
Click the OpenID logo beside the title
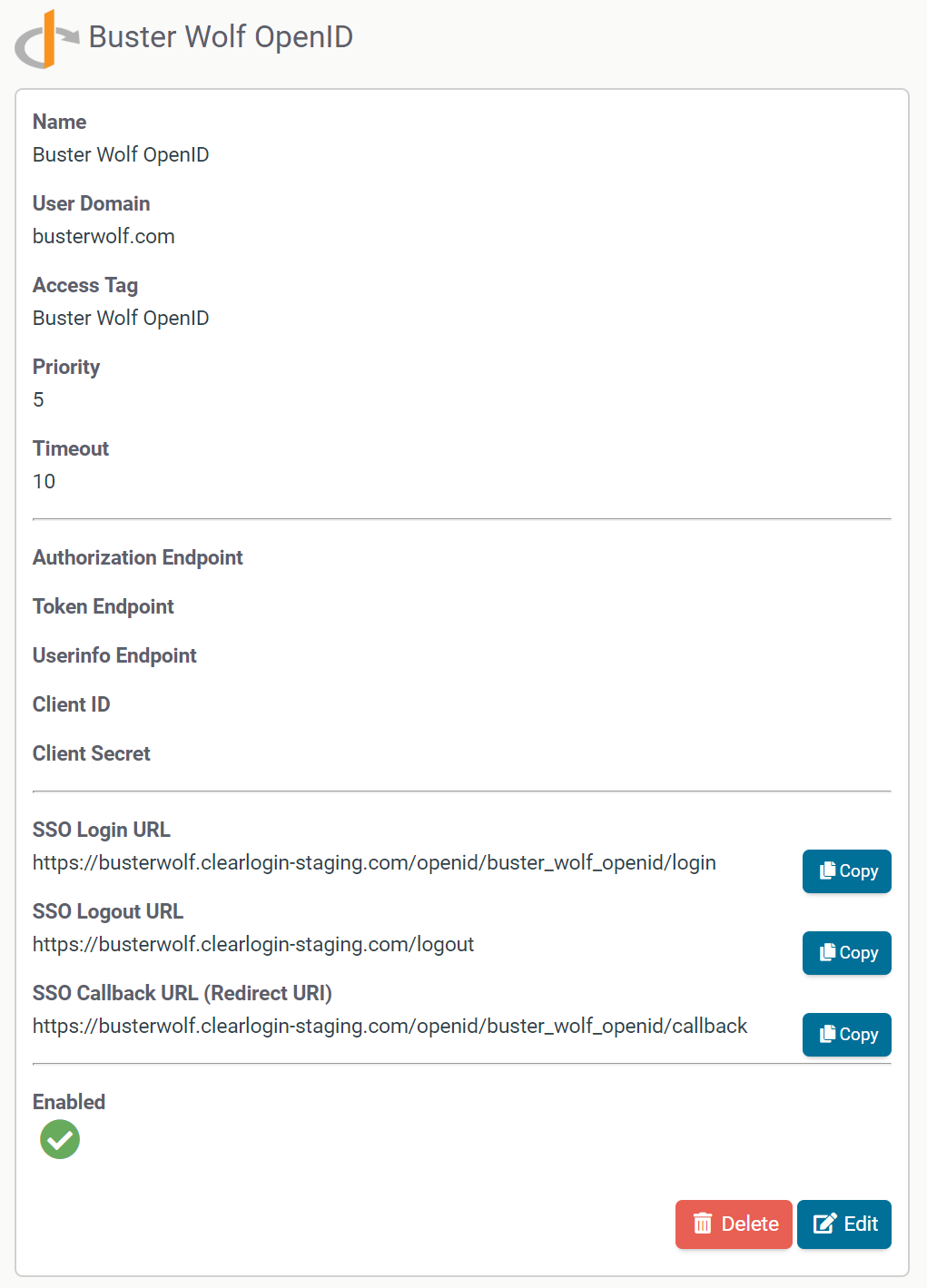tap(45, 39)
